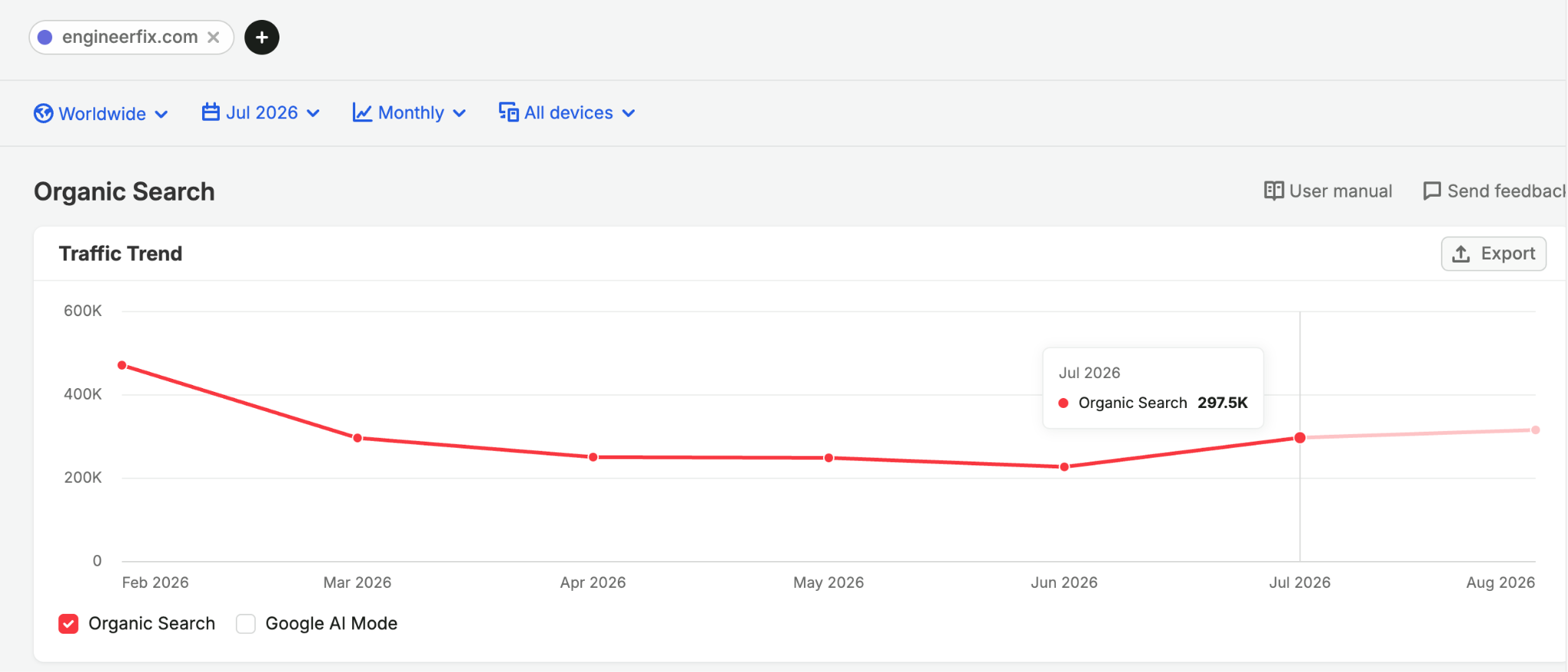Remove the engineerfix.com domain chip

[214, 37]
